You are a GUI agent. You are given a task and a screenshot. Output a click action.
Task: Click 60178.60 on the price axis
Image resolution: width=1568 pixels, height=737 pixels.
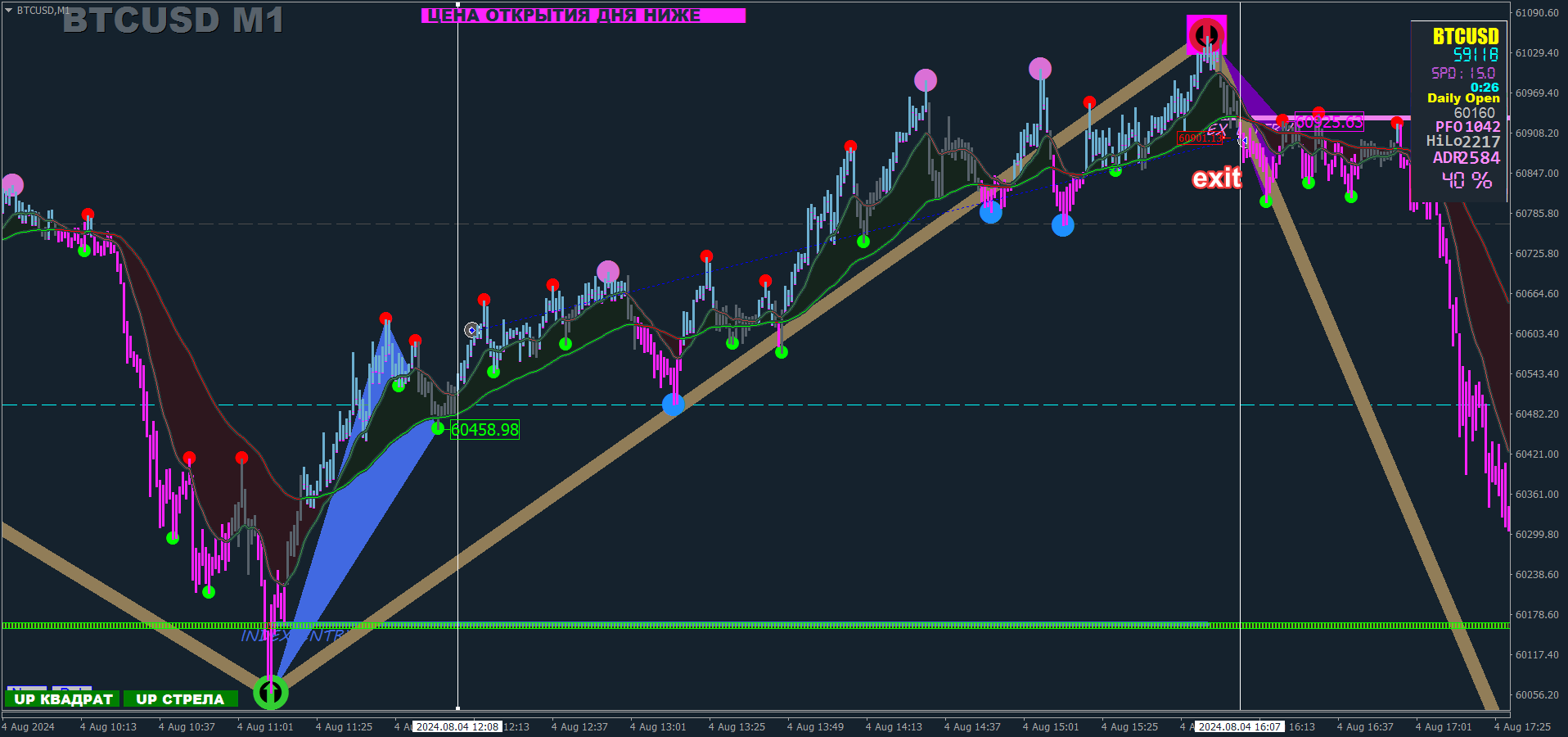[x=1537, y=615]
